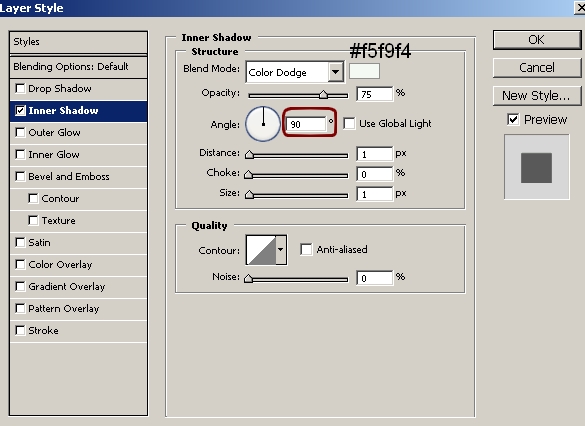
Task: Tick the Inner Glow checkbox
Action: [x=20, y=154]
